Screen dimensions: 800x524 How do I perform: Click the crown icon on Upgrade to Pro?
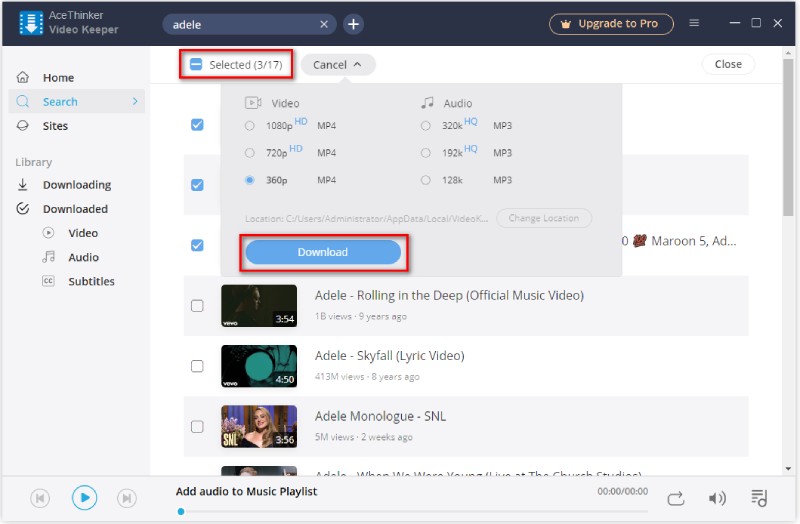(565, 24)
